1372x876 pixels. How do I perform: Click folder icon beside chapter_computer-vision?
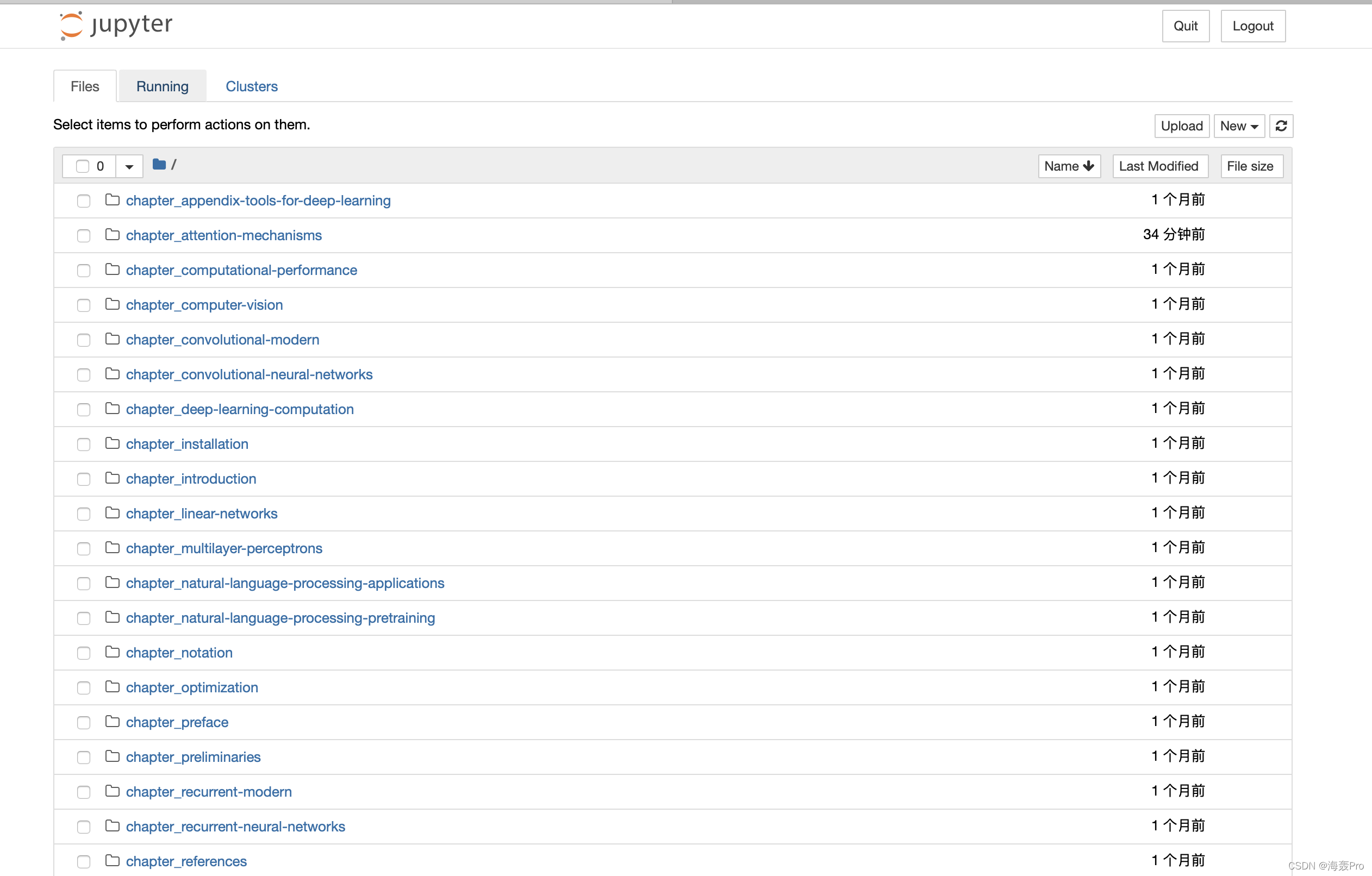(112, 304)
